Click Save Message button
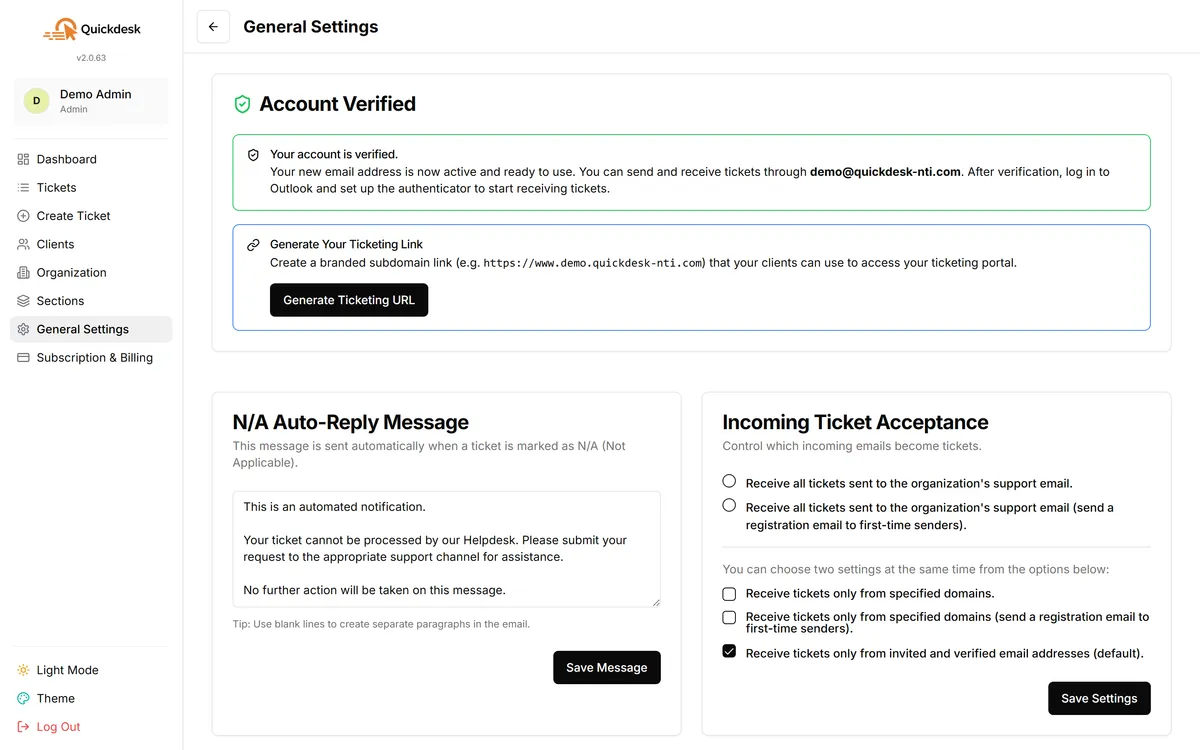 607,667
